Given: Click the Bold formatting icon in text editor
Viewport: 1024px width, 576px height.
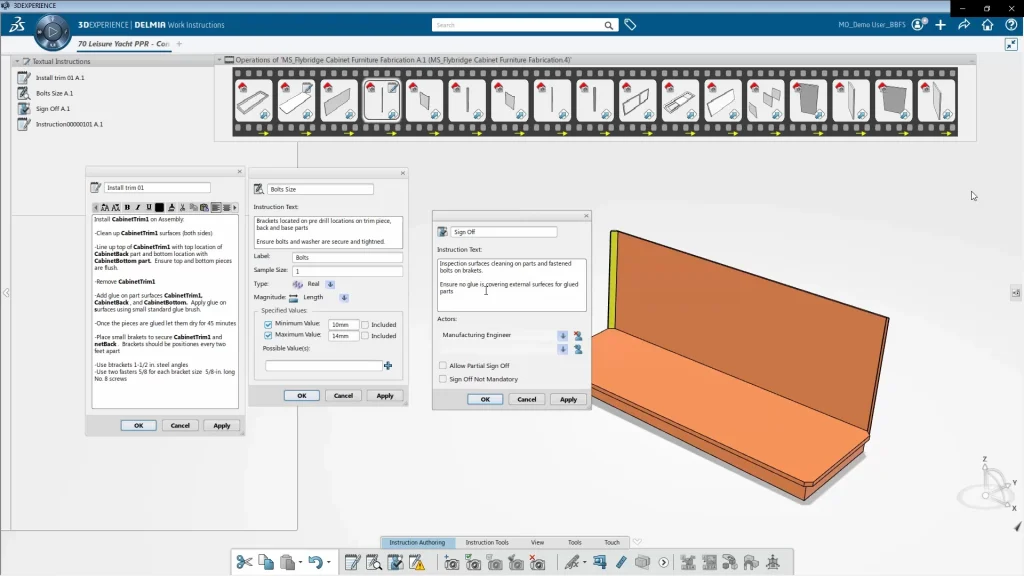Looking at the screenshot, I should coord(127,207).
